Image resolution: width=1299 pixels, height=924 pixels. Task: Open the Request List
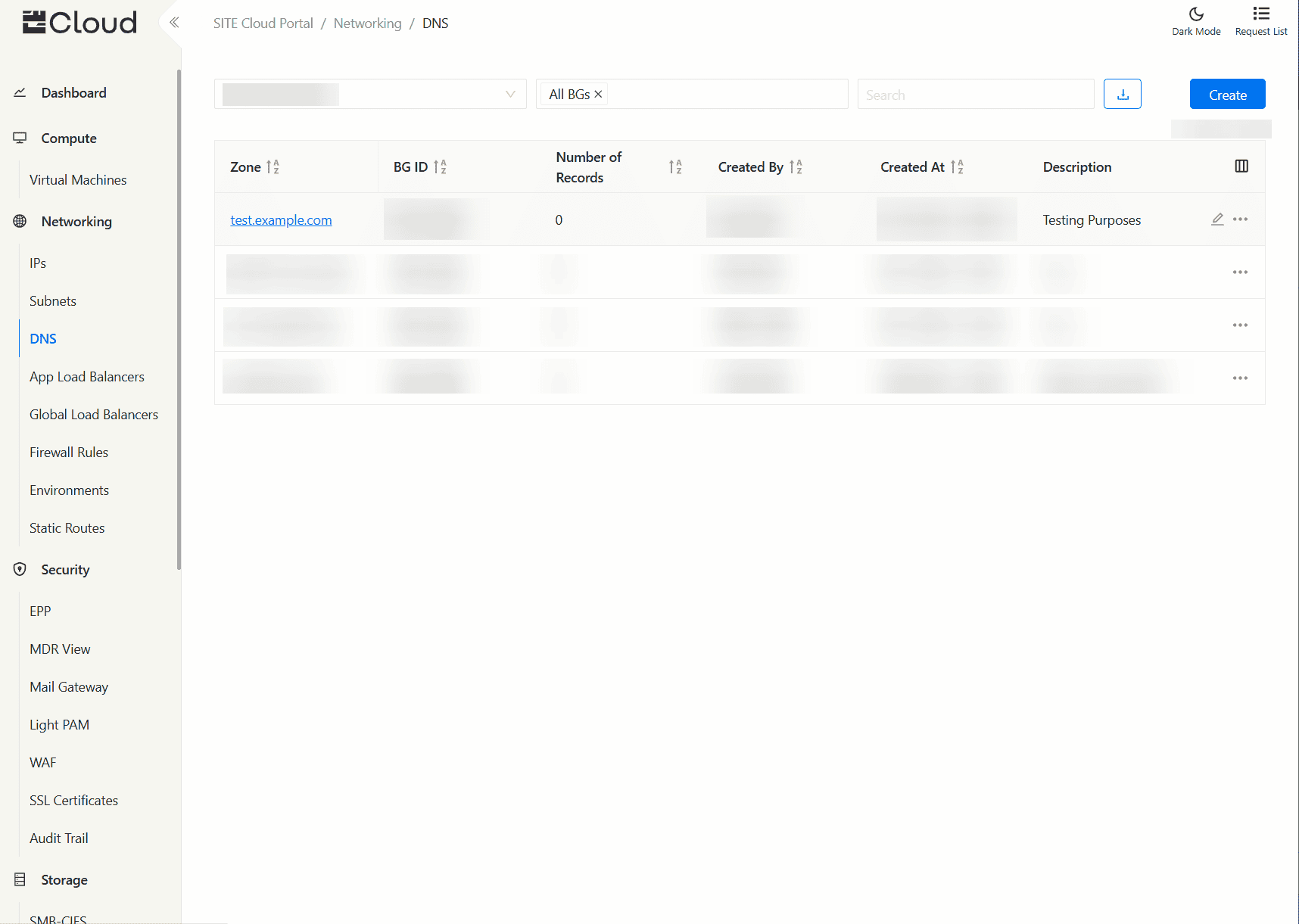(1260, 21)
